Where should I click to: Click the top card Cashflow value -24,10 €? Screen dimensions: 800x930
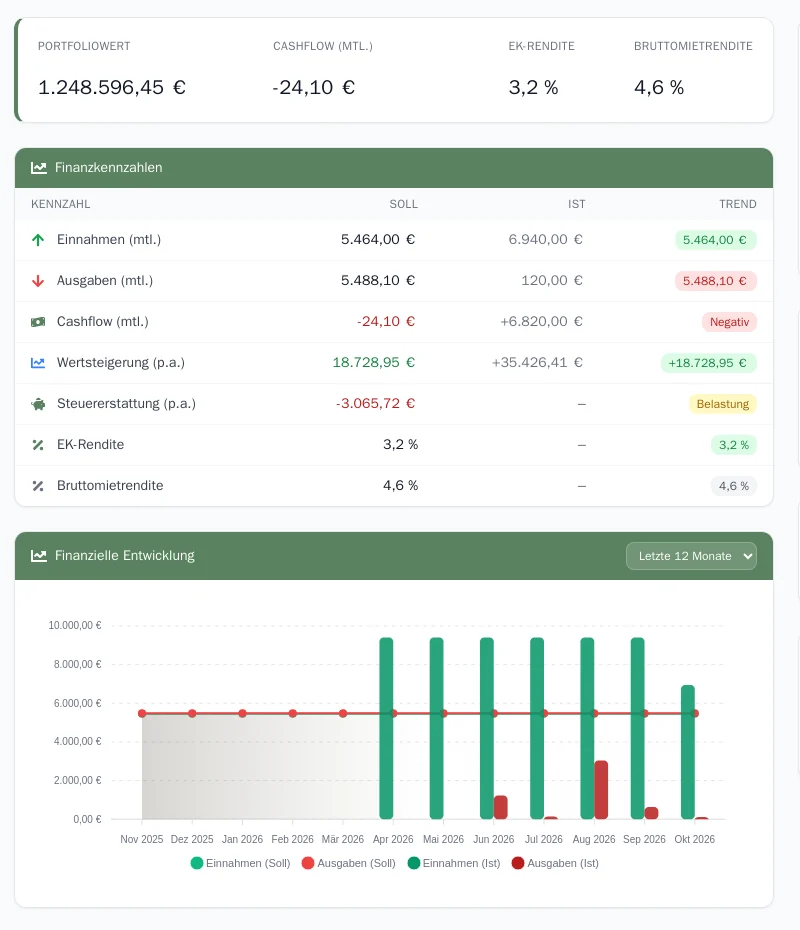pos(314,88)
